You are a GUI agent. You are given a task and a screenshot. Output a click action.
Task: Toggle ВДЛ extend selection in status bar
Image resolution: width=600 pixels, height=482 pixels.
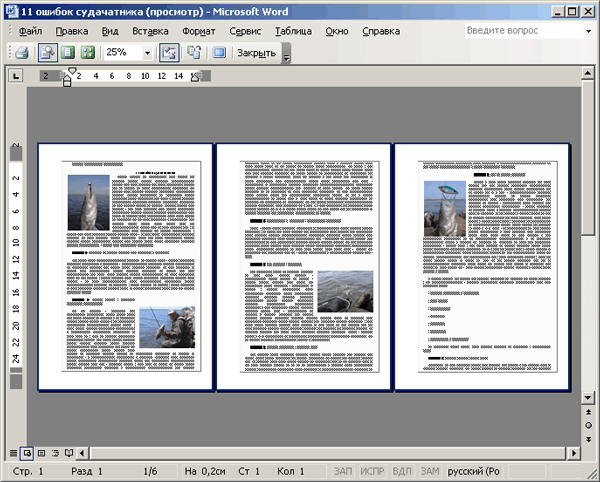[402, 471]
